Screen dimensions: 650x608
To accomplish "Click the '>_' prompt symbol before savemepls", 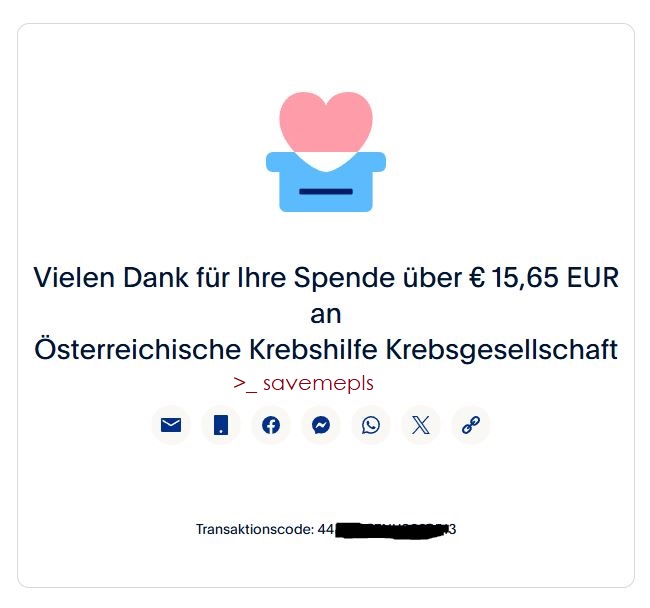I will click(245, 384).
